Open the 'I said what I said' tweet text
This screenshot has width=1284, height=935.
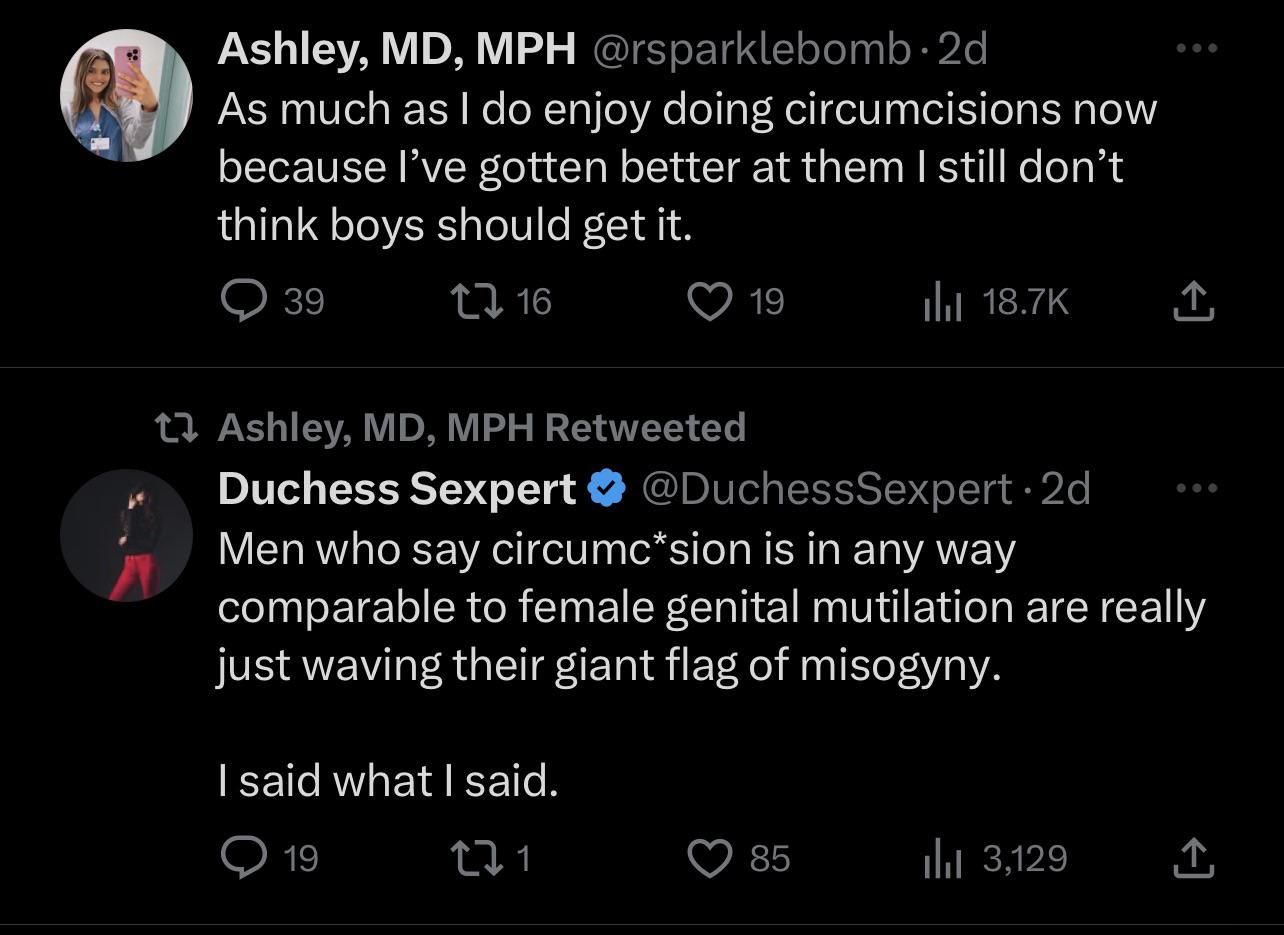(388, 780)
